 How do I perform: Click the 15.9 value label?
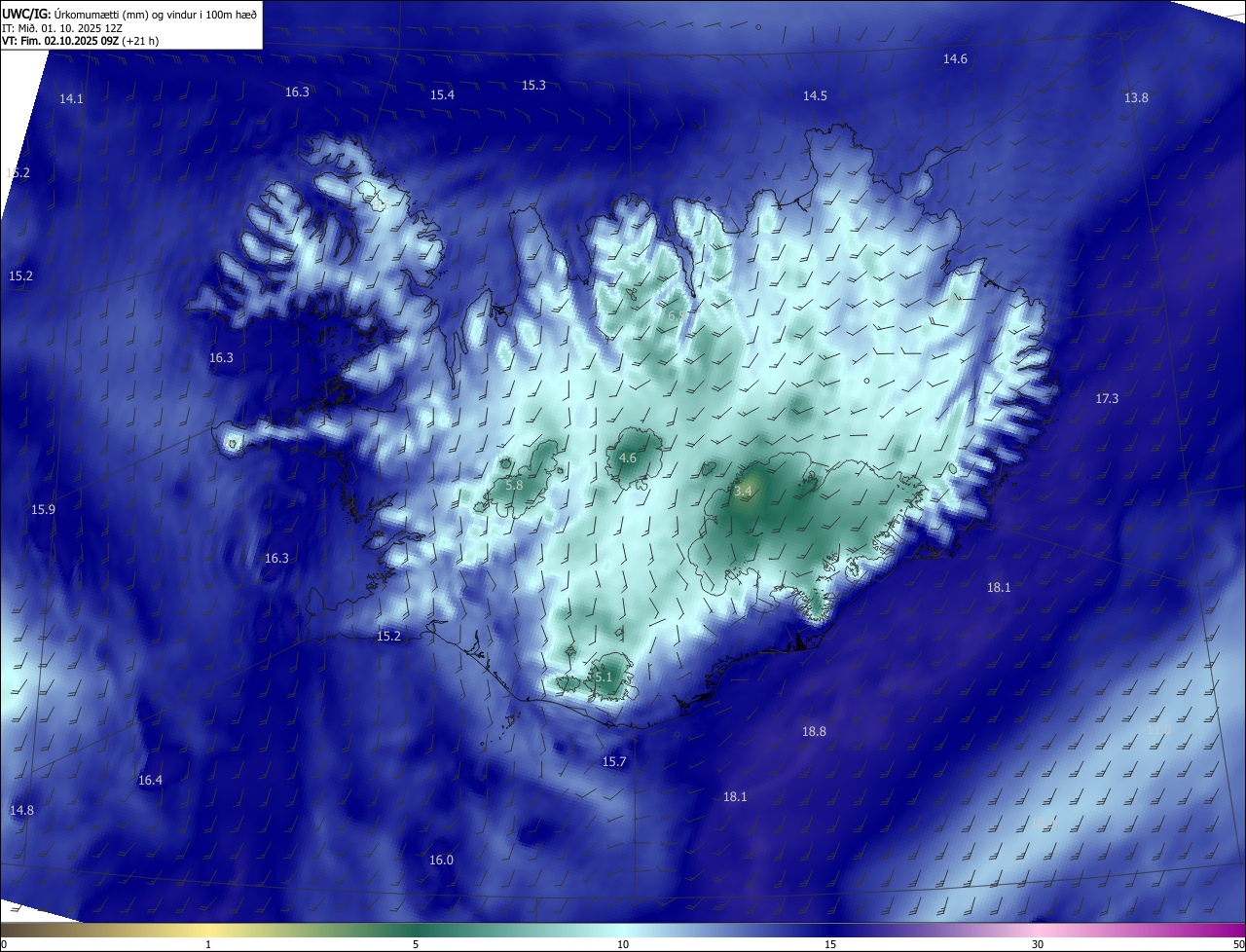click(x=43, y=509)
